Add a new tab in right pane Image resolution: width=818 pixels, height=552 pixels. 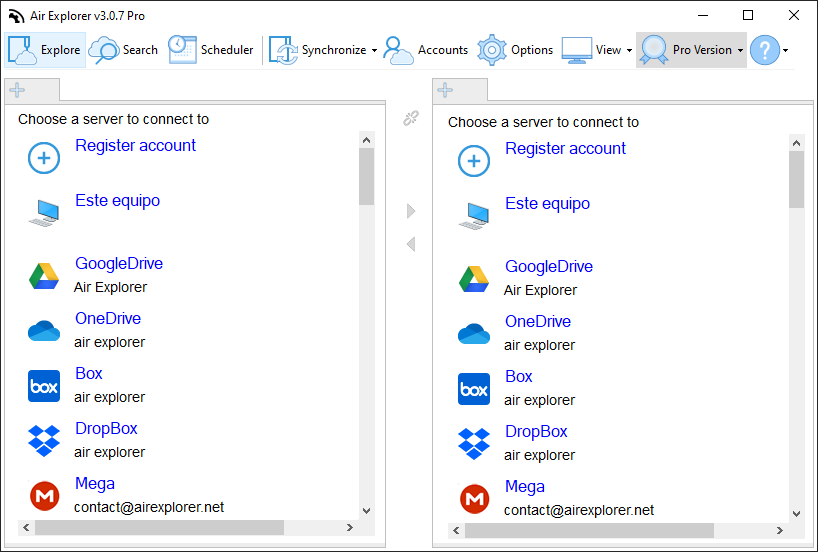pos(445,90)
